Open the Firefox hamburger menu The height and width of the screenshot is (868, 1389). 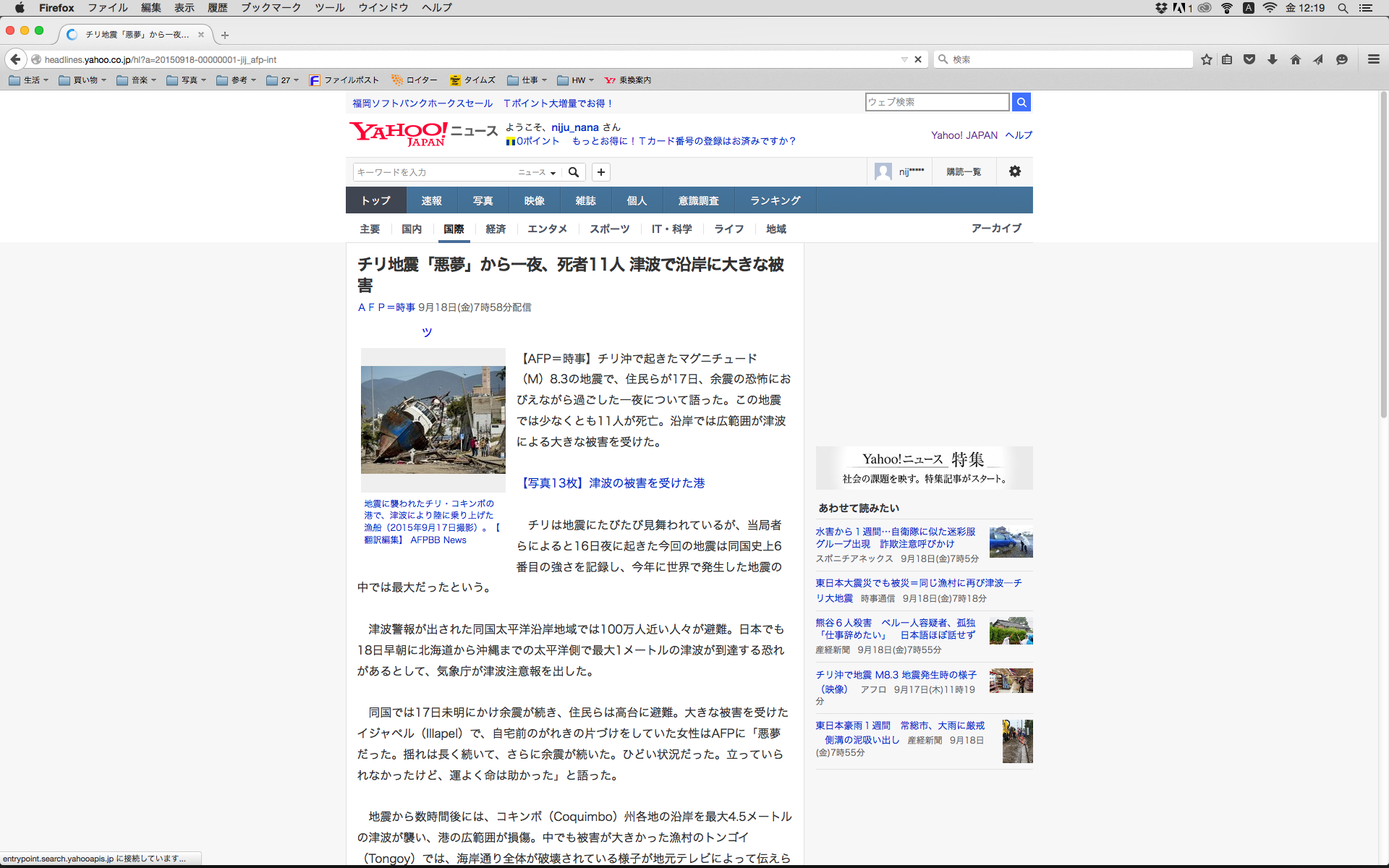pos(1374,59)
